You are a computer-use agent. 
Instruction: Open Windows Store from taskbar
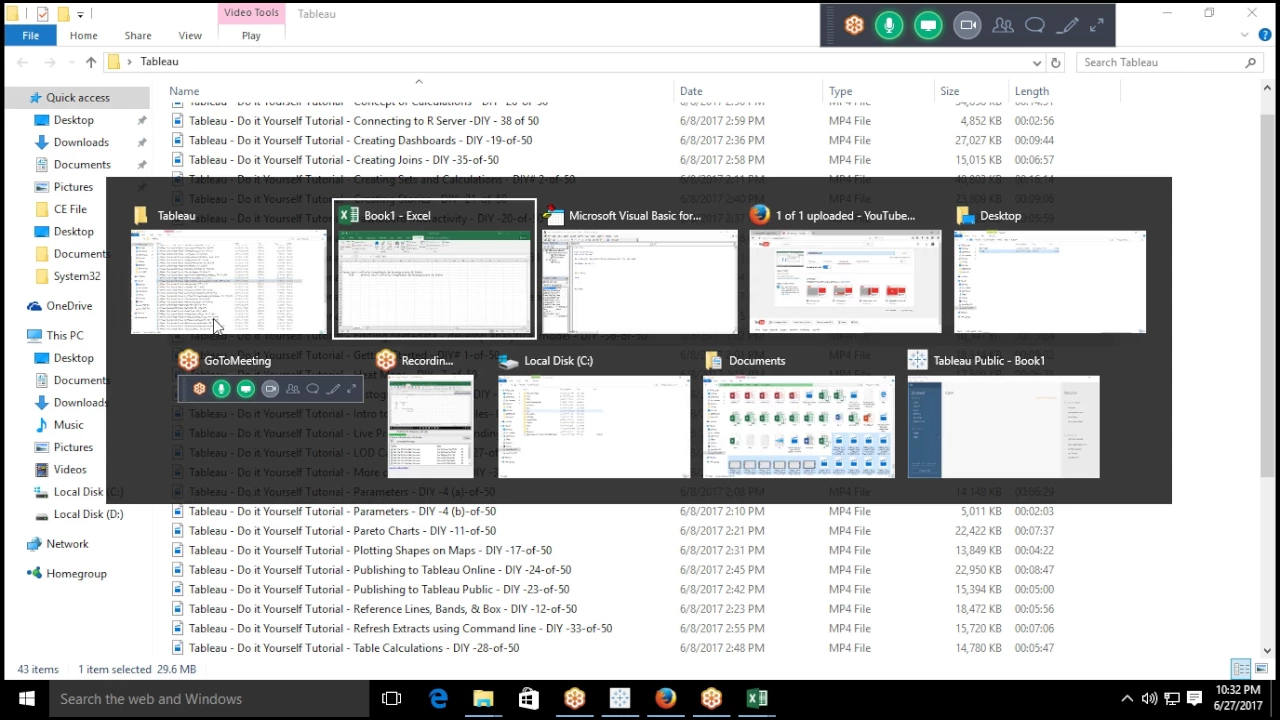pyautogui.click(x=529, y=699)
